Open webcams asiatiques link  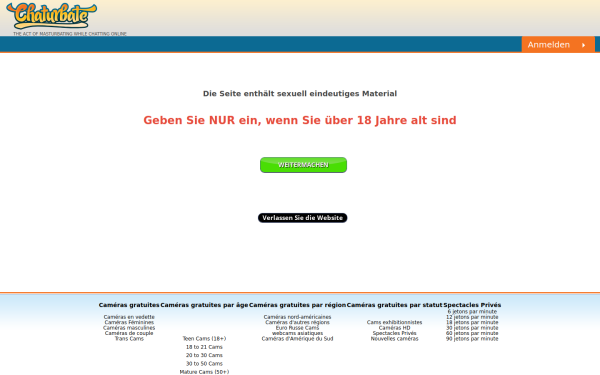point(297,333)
